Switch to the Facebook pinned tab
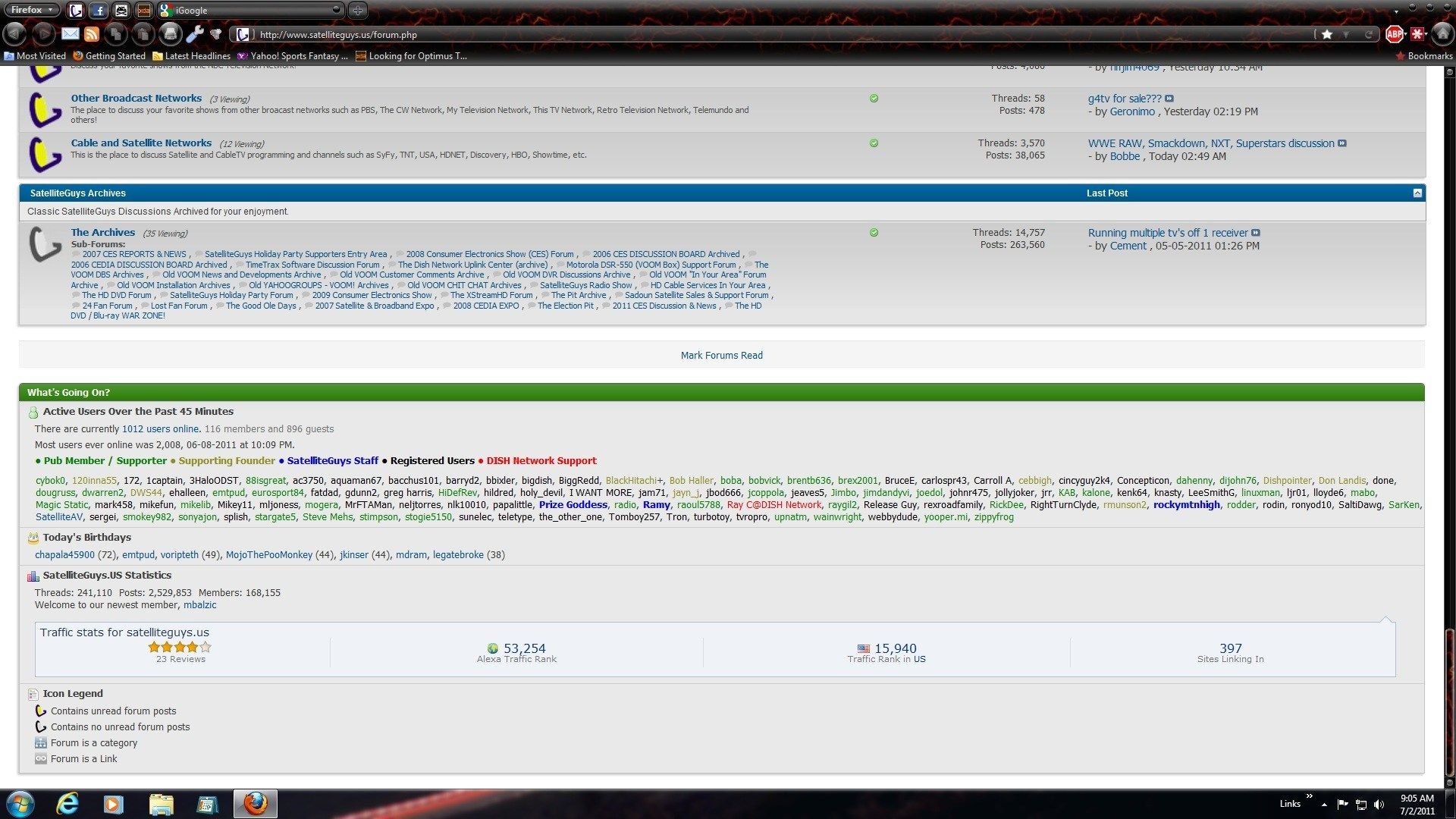This screenshot has width=1456, height=819. [x=99, y=11]
